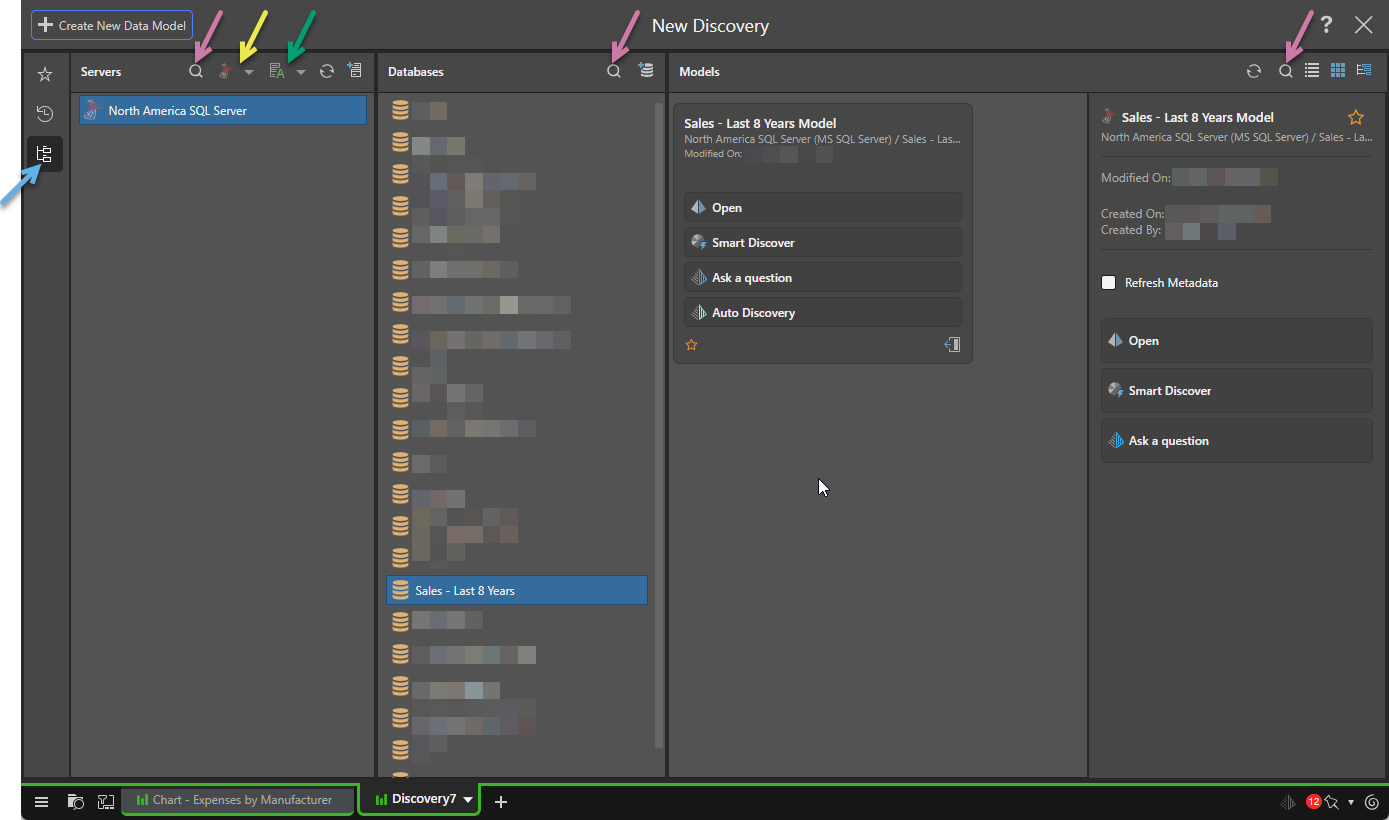Click the search icon in Databases panel
Image resolution: width=1389 pixels, height=820 pixels.
click(614, 71)
